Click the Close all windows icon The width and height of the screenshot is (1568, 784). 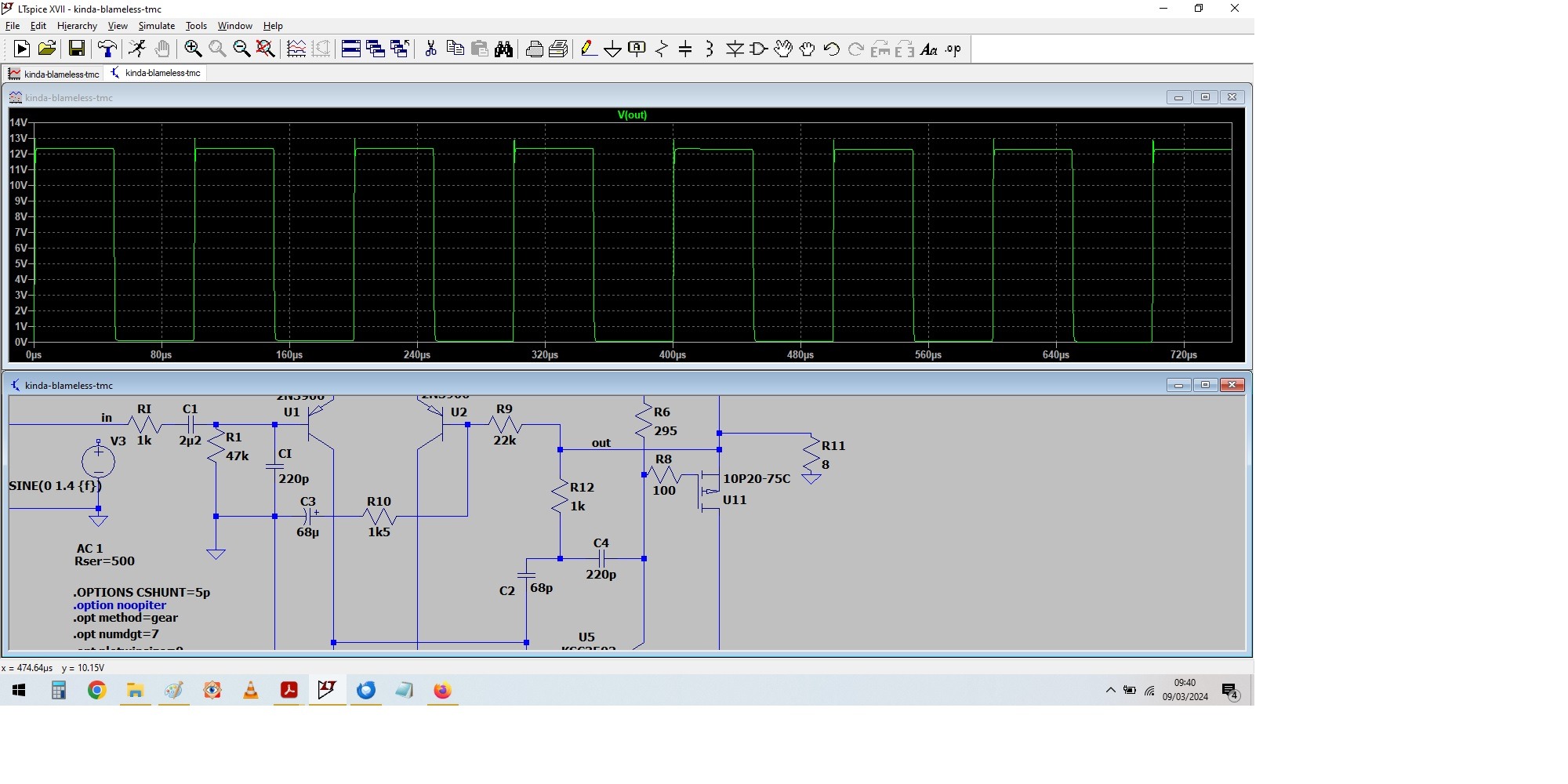pos(400,49)
